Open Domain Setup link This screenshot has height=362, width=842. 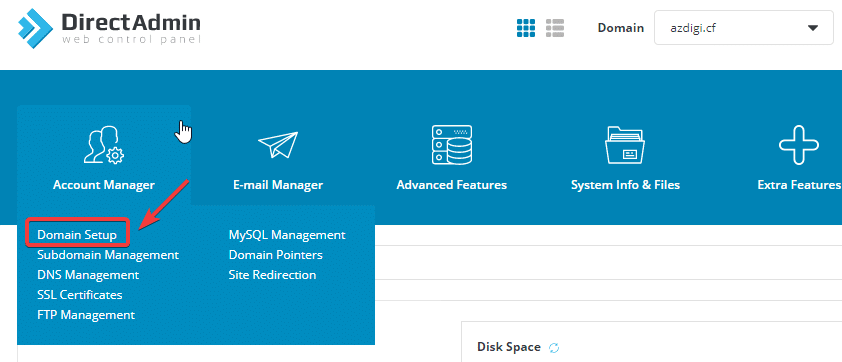pos(77,235)
